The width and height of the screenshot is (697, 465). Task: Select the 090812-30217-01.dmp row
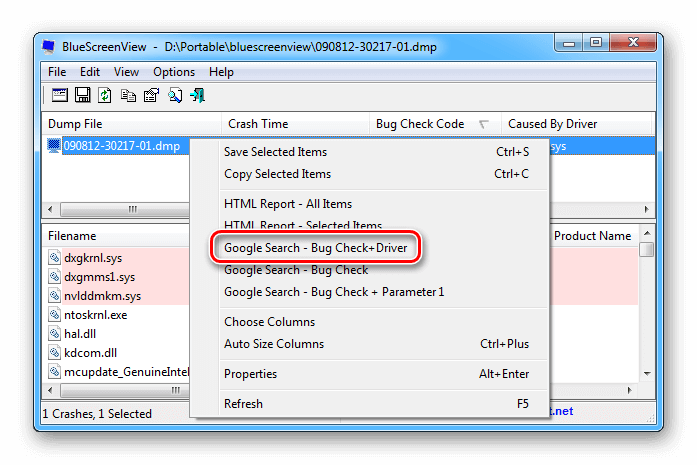point(121,146)
